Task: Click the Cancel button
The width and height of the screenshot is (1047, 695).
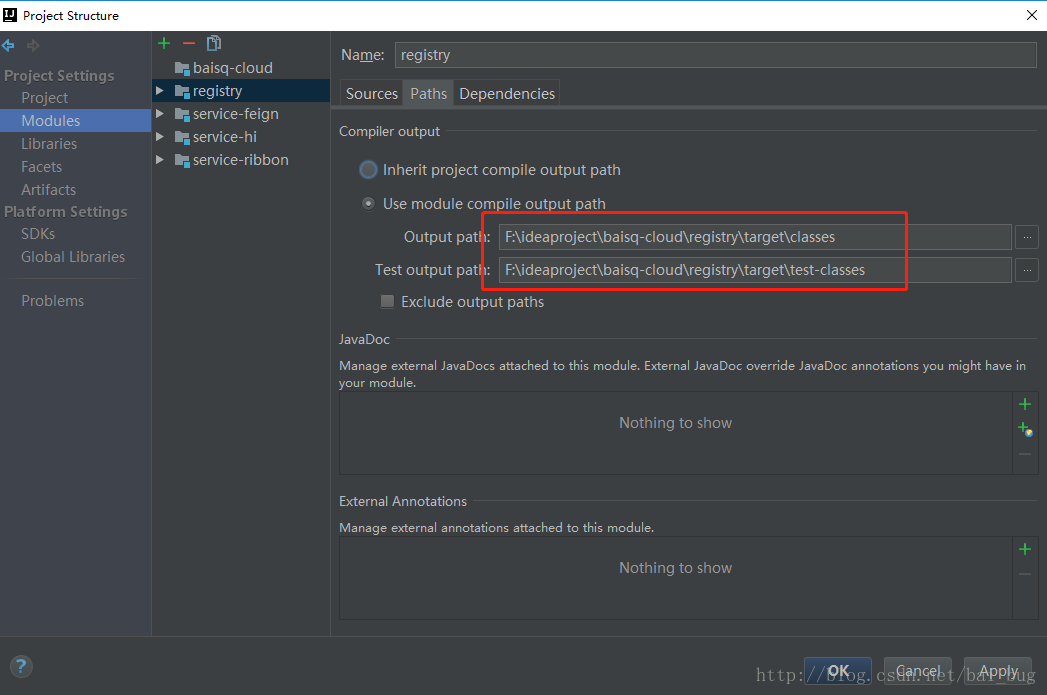Action: [x=917, y=670]
